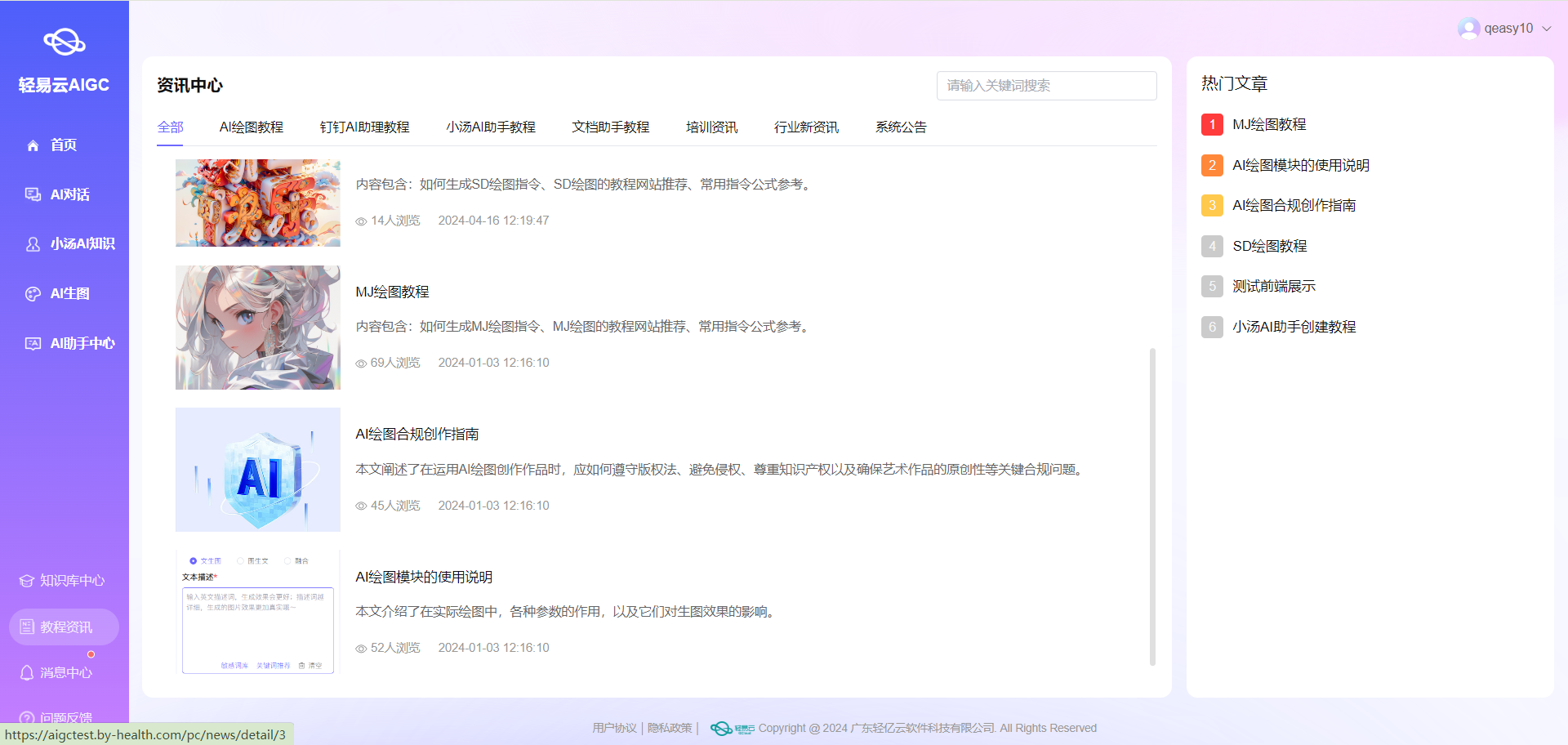Click eye icon beside 14人浏览

pyautogui.click(x=361, y=221)
